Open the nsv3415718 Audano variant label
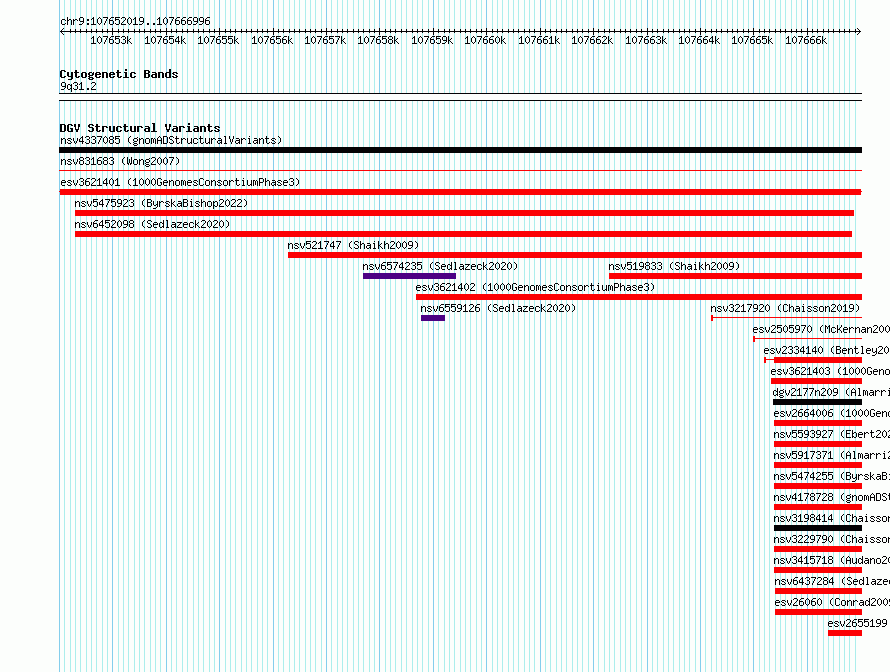 (832, 560)
